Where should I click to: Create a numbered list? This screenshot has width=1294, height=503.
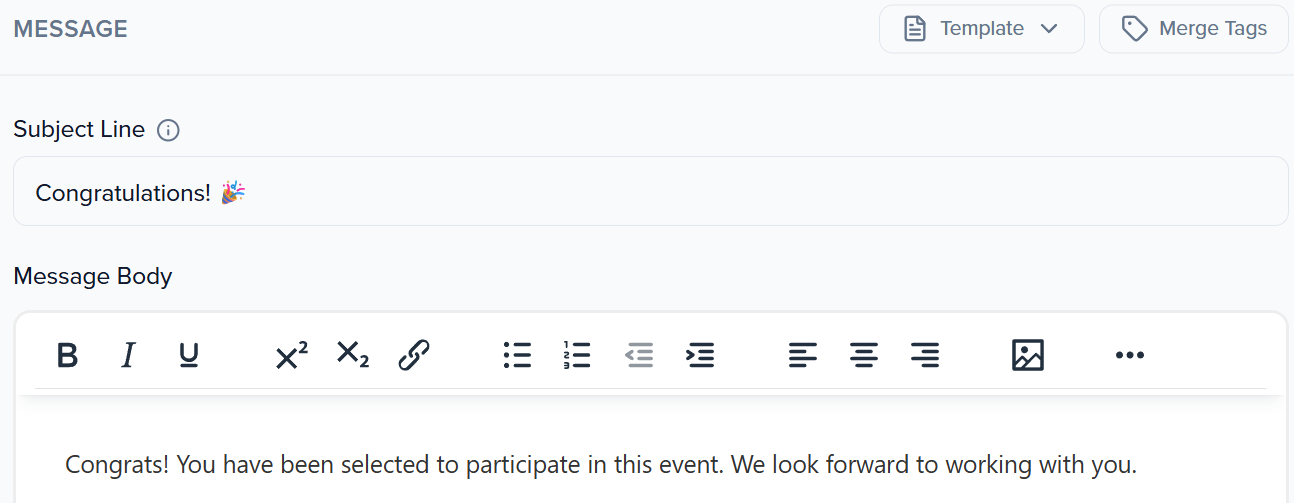(x=577, y=355)
